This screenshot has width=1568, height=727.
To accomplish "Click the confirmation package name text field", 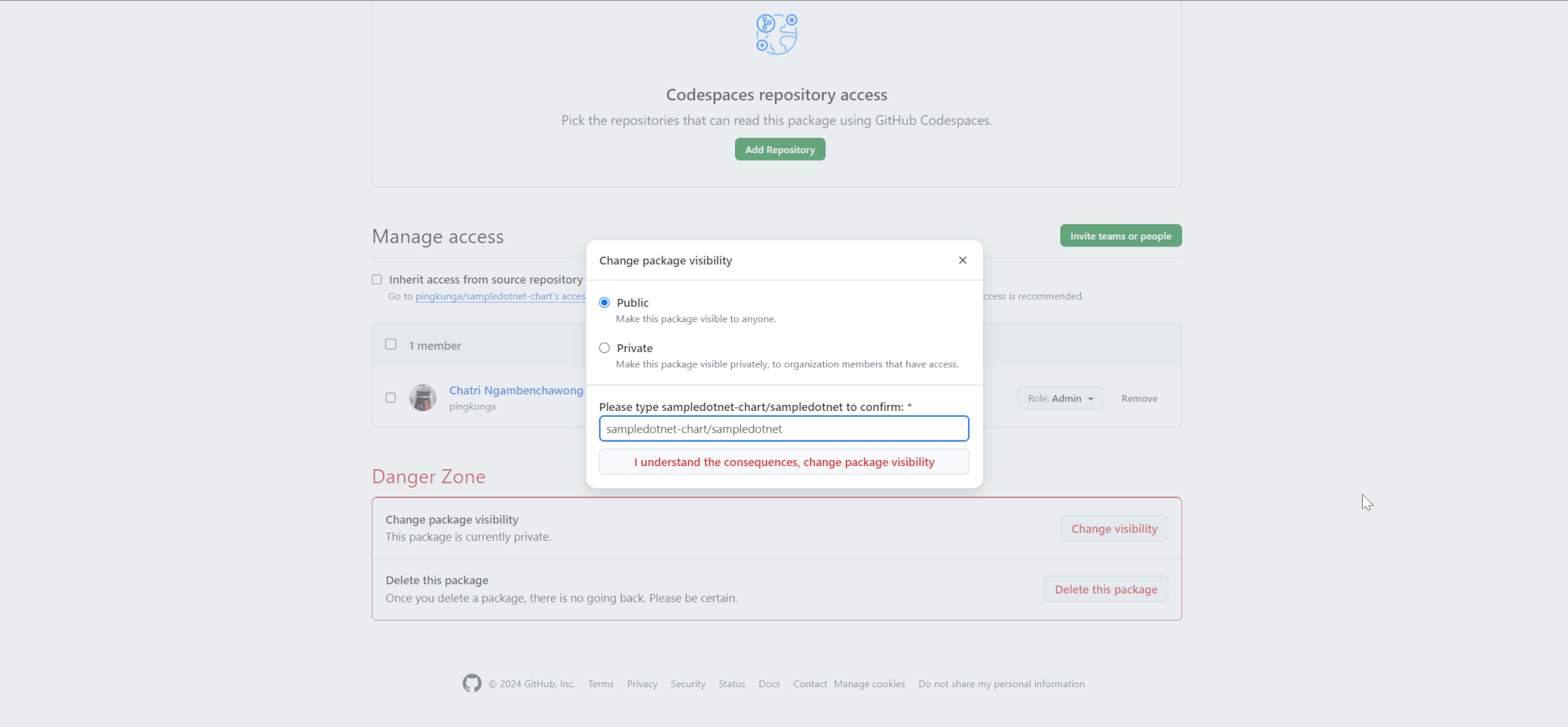I will point(783,429).
